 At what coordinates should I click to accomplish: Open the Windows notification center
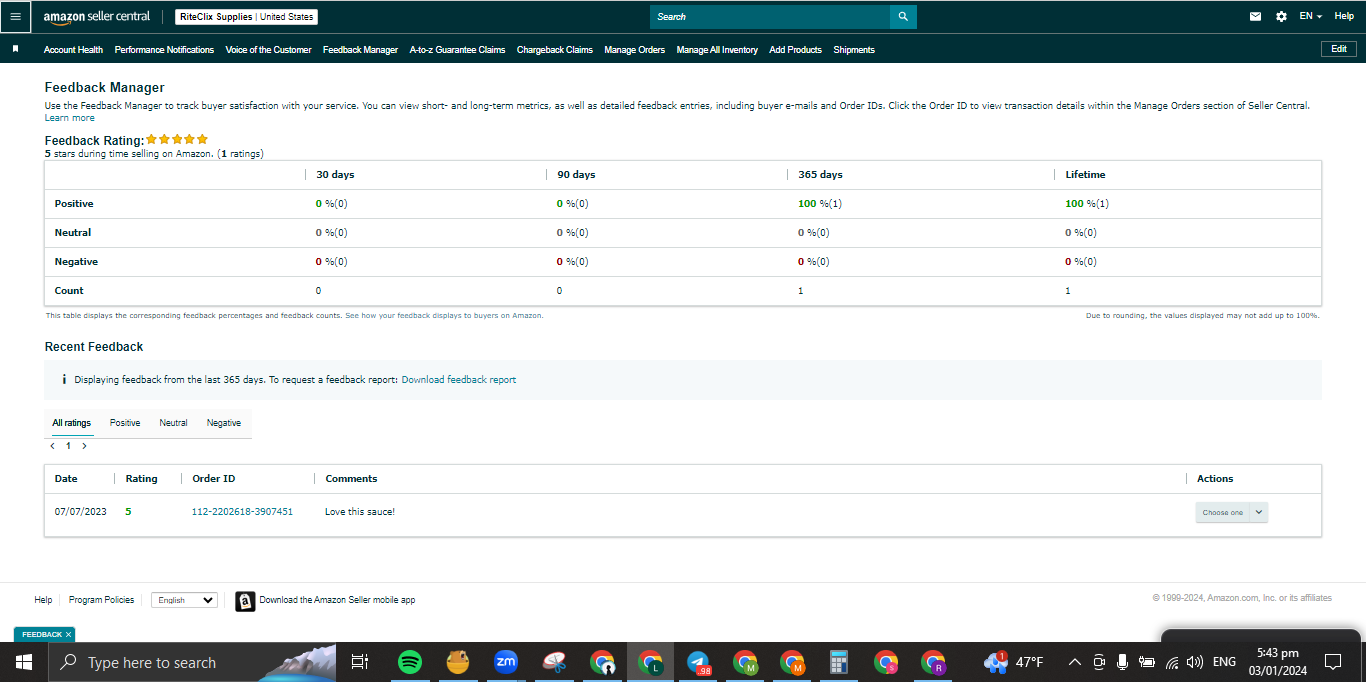(1332, 662)
